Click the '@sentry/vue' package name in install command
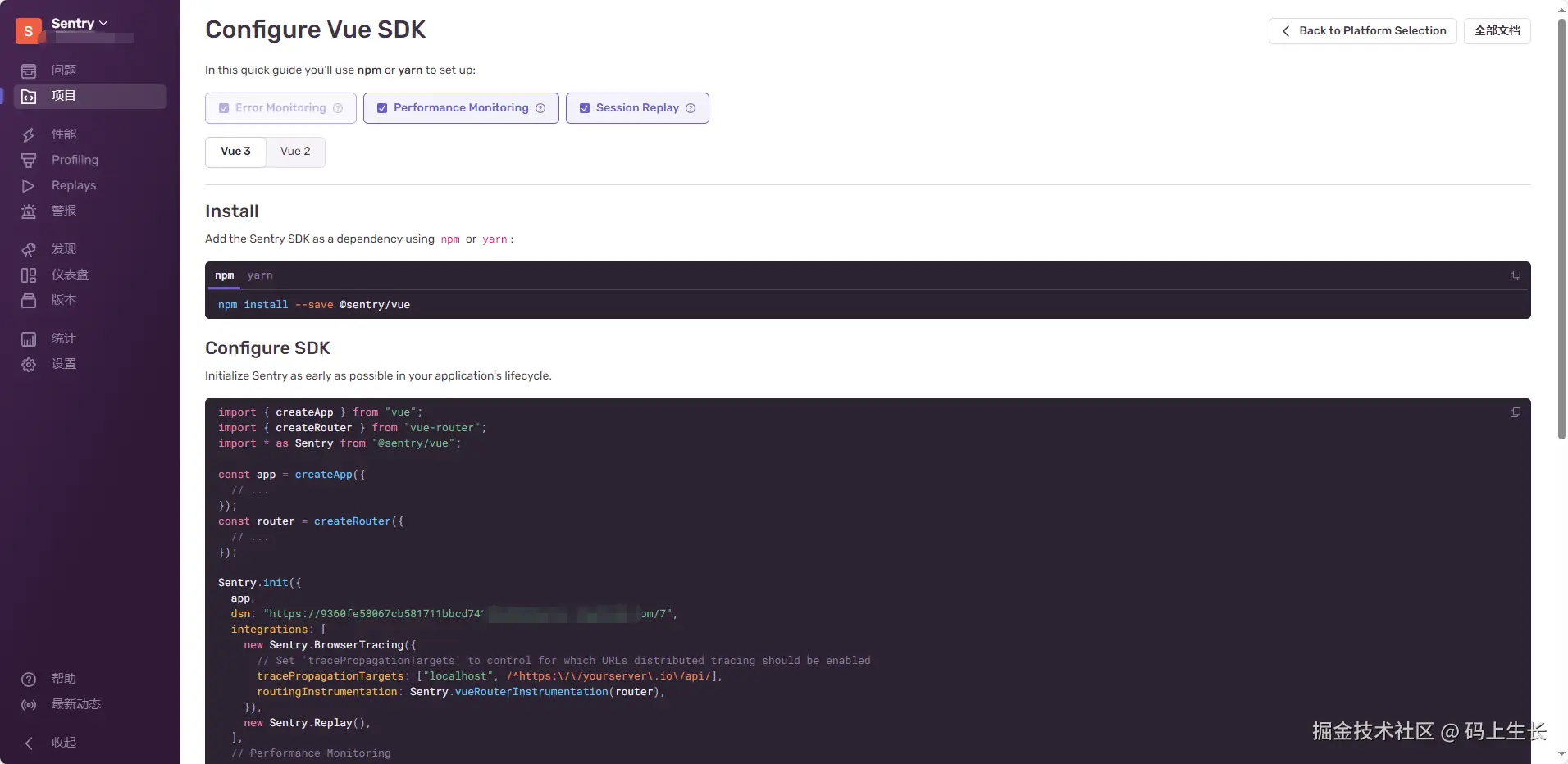Viewport: 1568px width, 764px height. pos(375,305)
